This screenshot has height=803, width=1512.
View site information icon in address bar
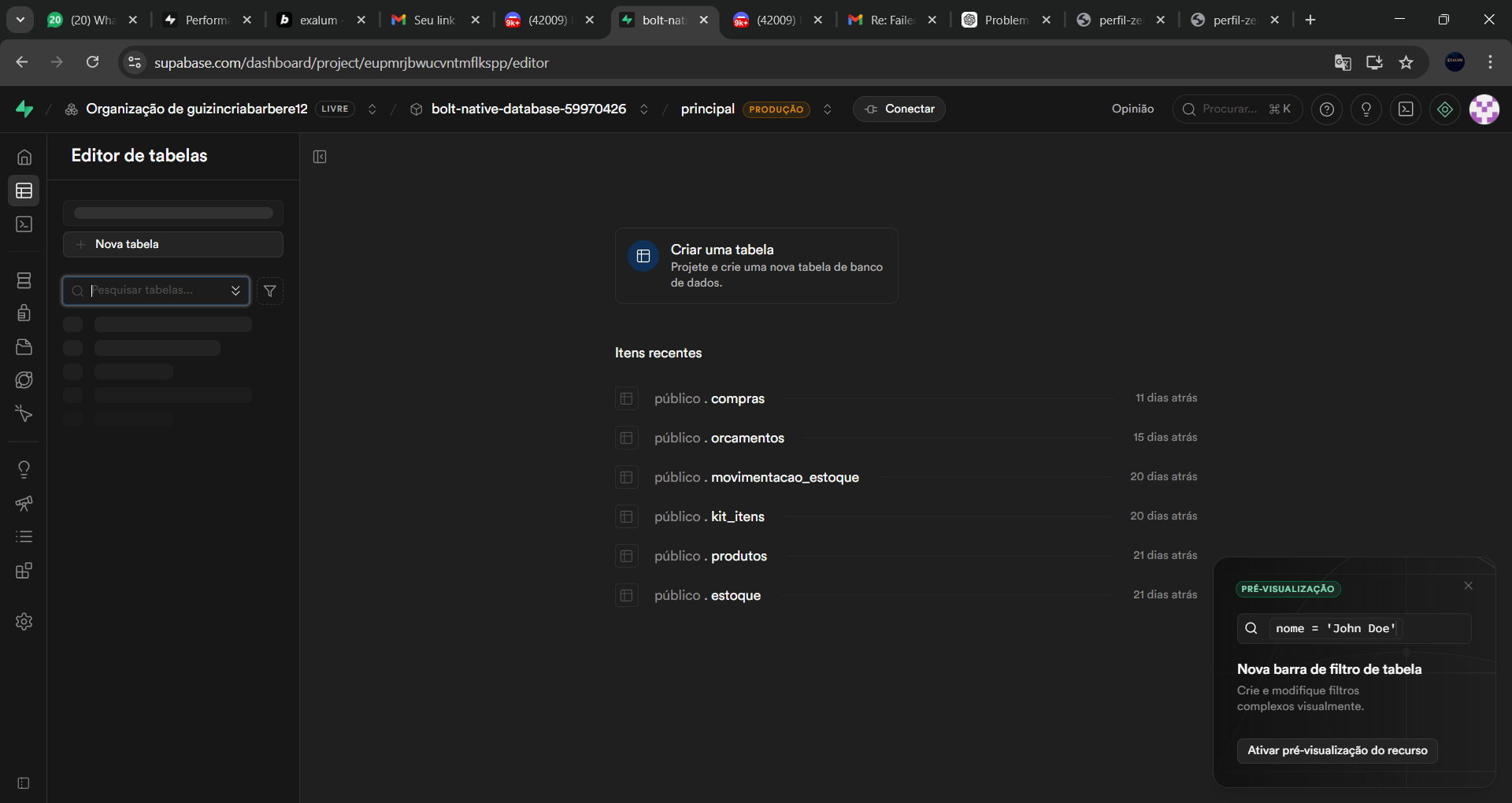(135, 63)
